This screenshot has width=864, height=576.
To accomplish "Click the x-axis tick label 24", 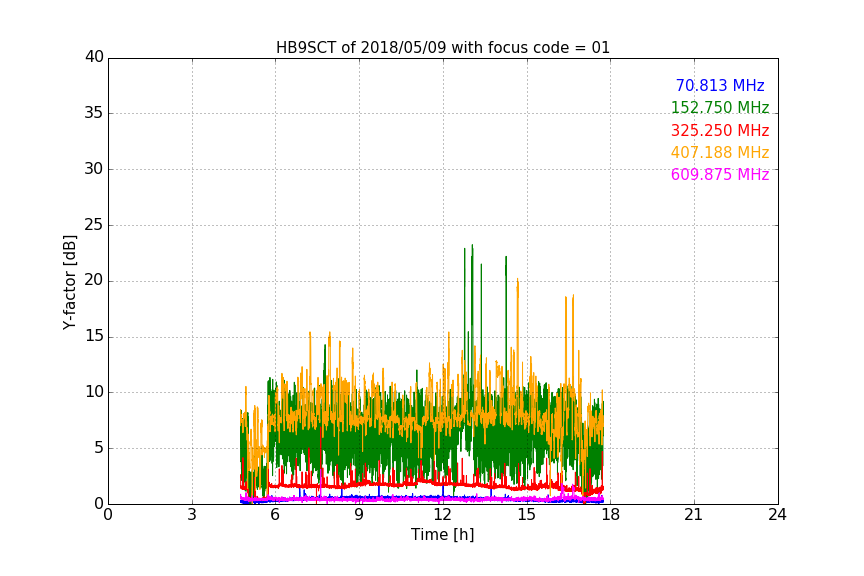I will 777,515.
